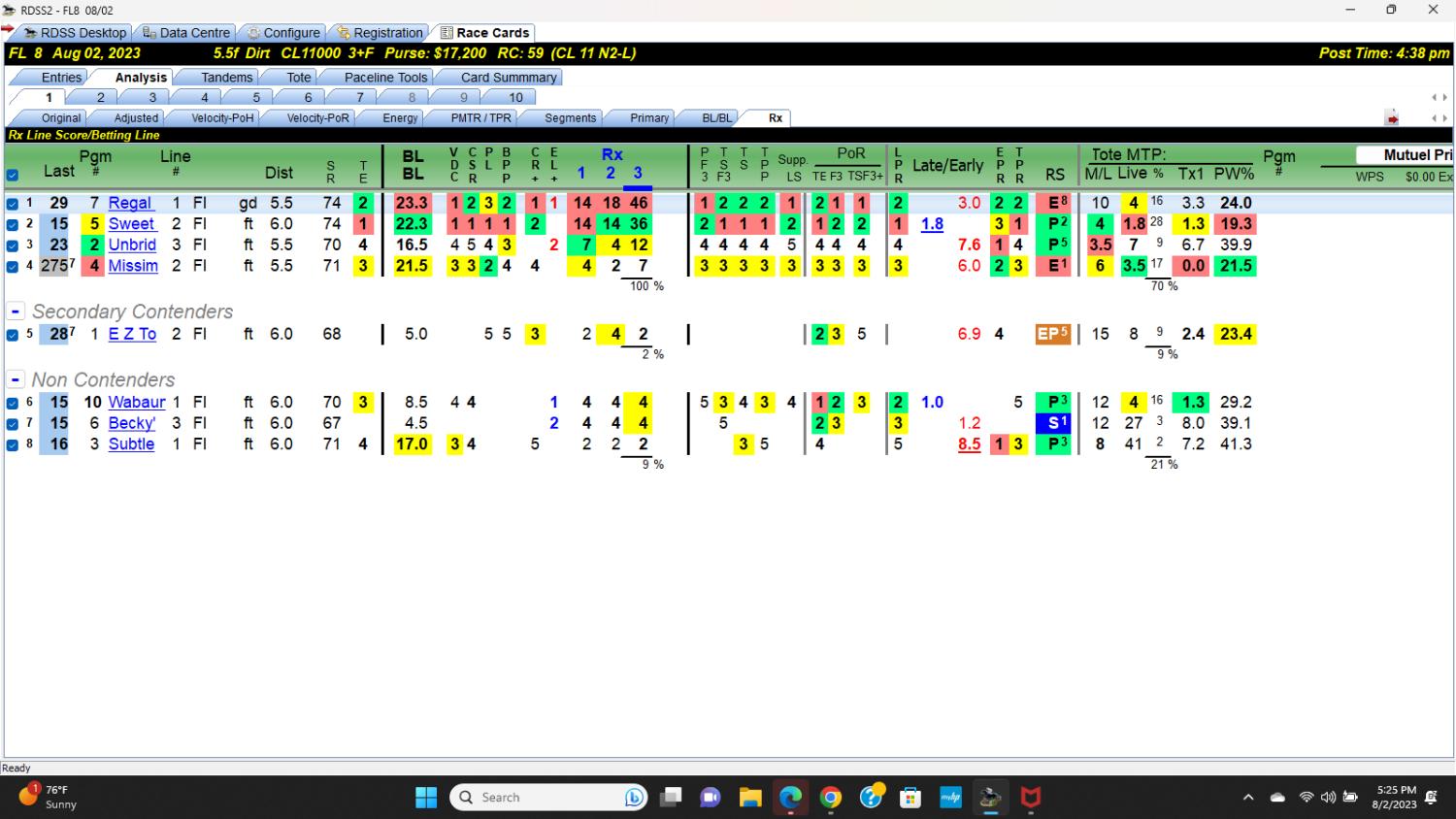Collapse the Non Contenders group
This screenshot has height=819, width=1456.
click(16, 380)
